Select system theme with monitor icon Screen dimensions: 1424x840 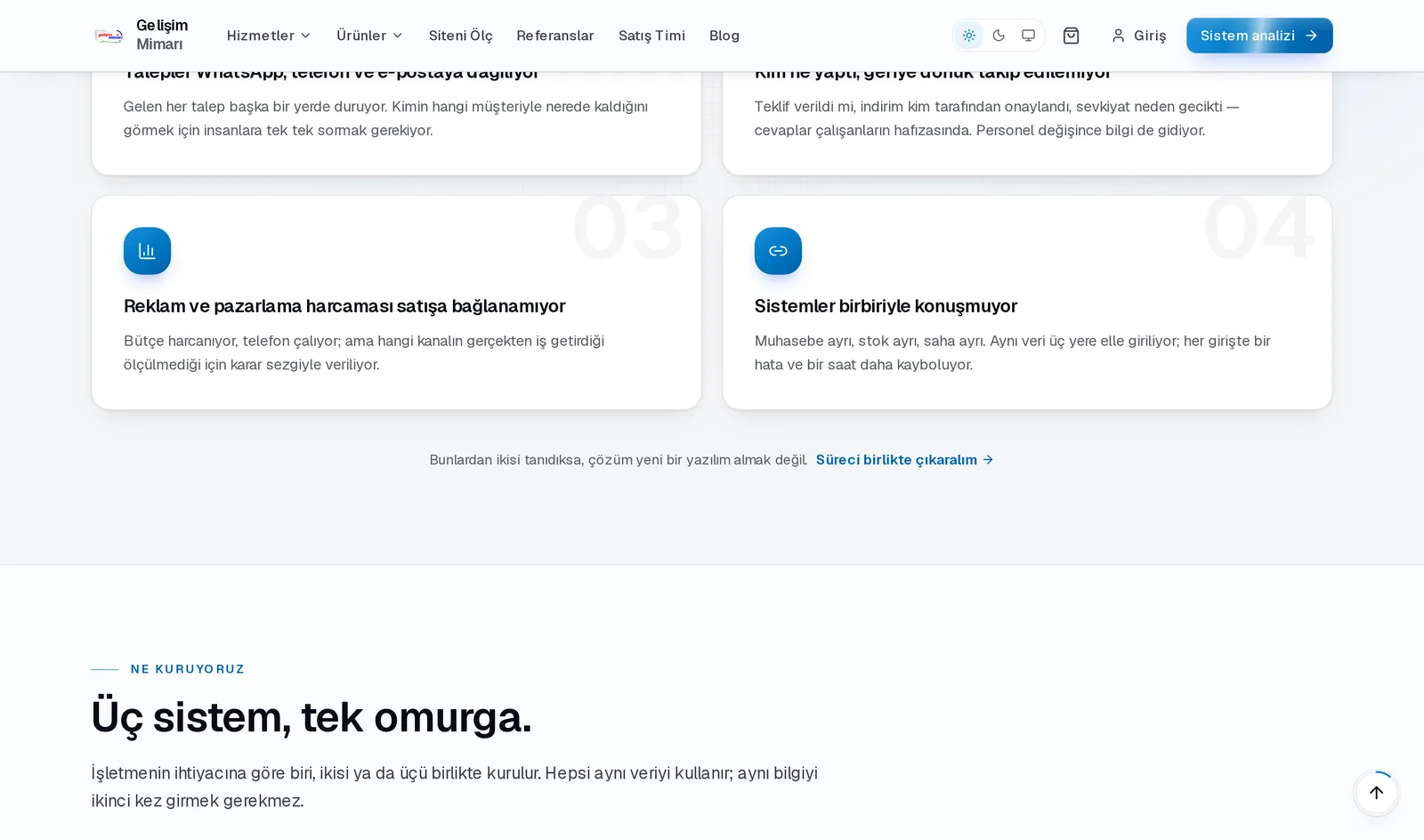(1028, 36)
